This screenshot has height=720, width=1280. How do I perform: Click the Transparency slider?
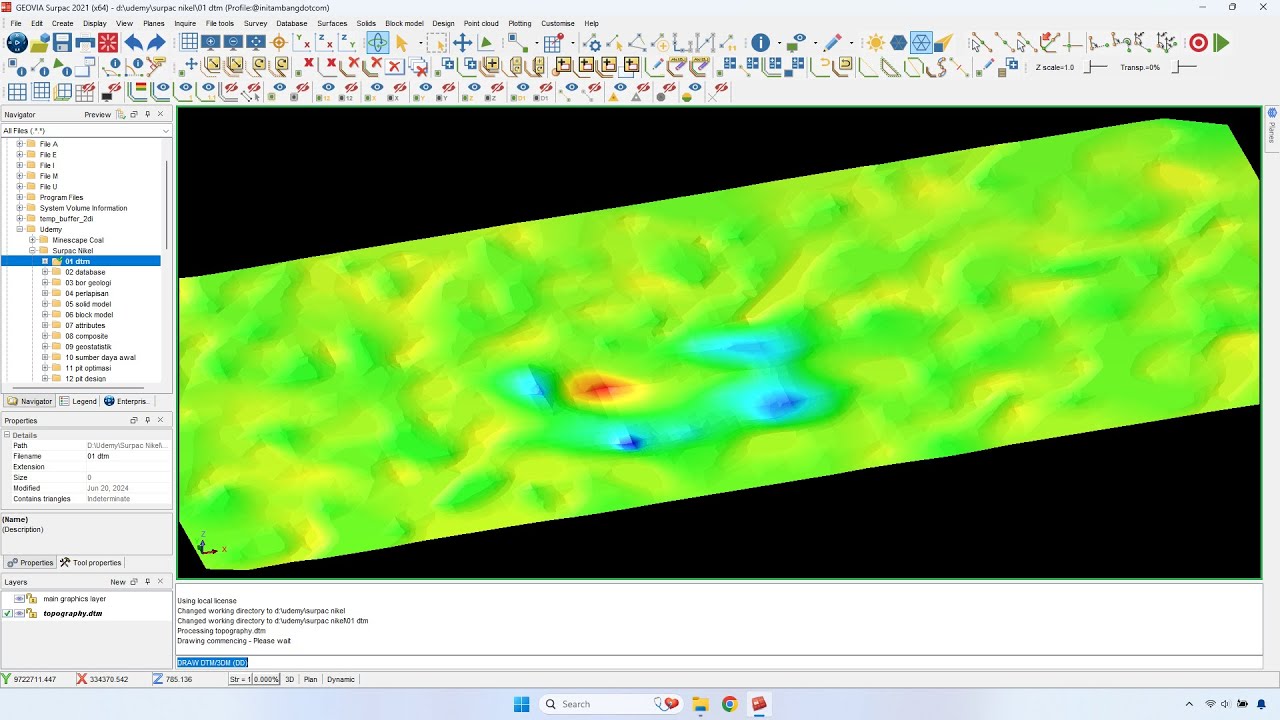[x=1184, y=67]
